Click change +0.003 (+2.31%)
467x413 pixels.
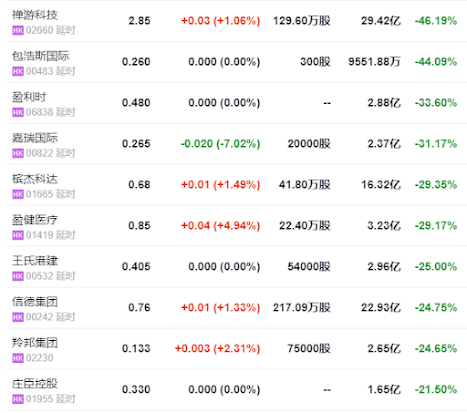coord(217,349)
